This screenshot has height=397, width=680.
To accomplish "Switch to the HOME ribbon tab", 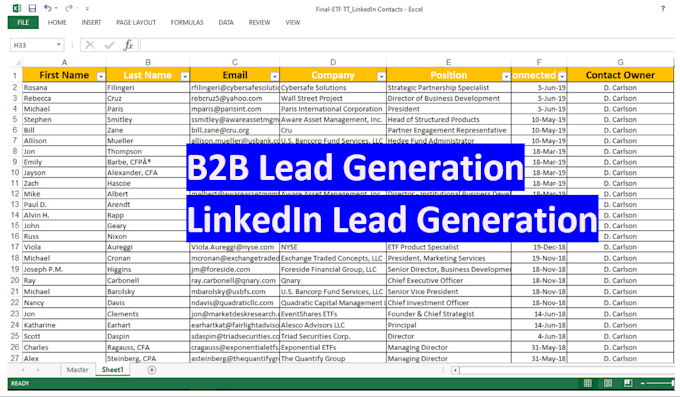I will click(x=57, y=22).
